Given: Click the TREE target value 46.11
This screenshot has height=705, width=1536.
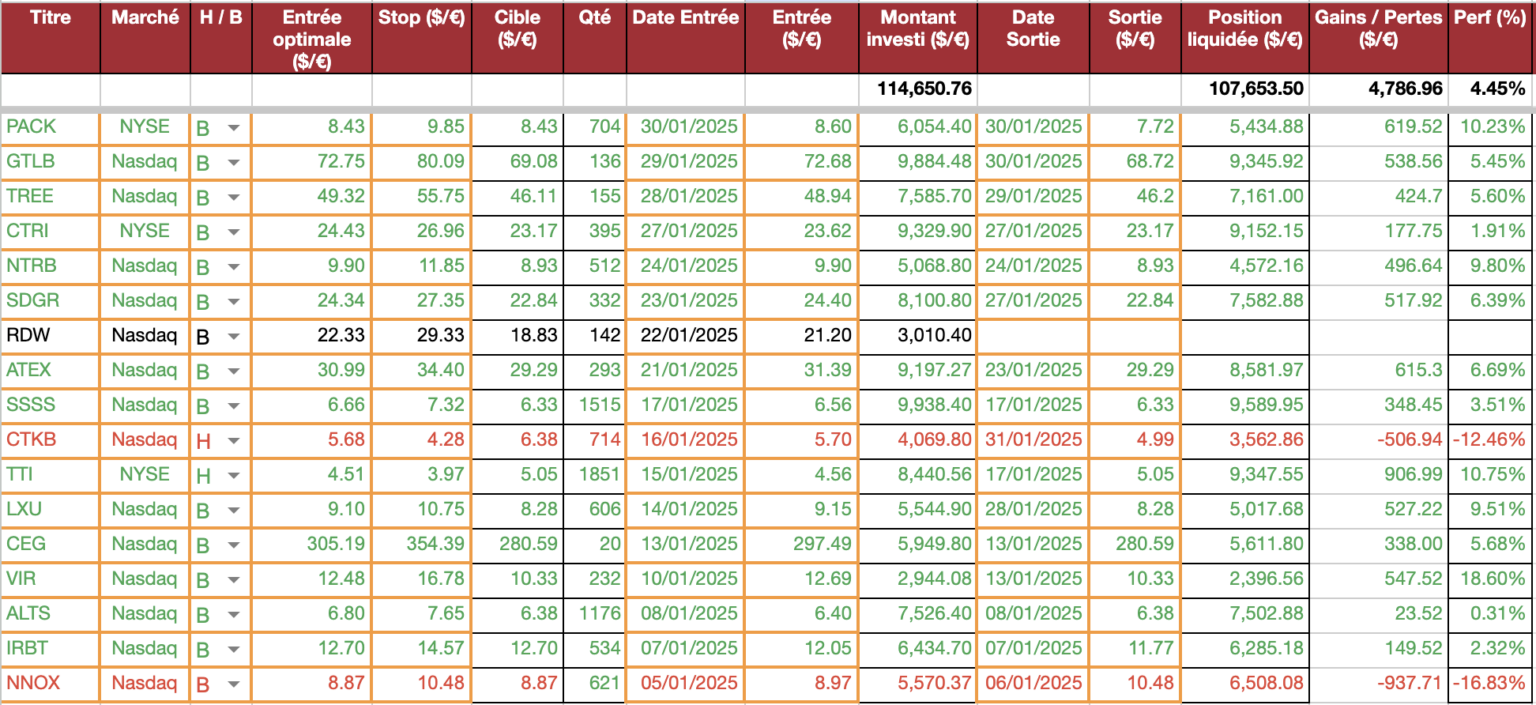Looking at the screenshot, I should 517,196.
